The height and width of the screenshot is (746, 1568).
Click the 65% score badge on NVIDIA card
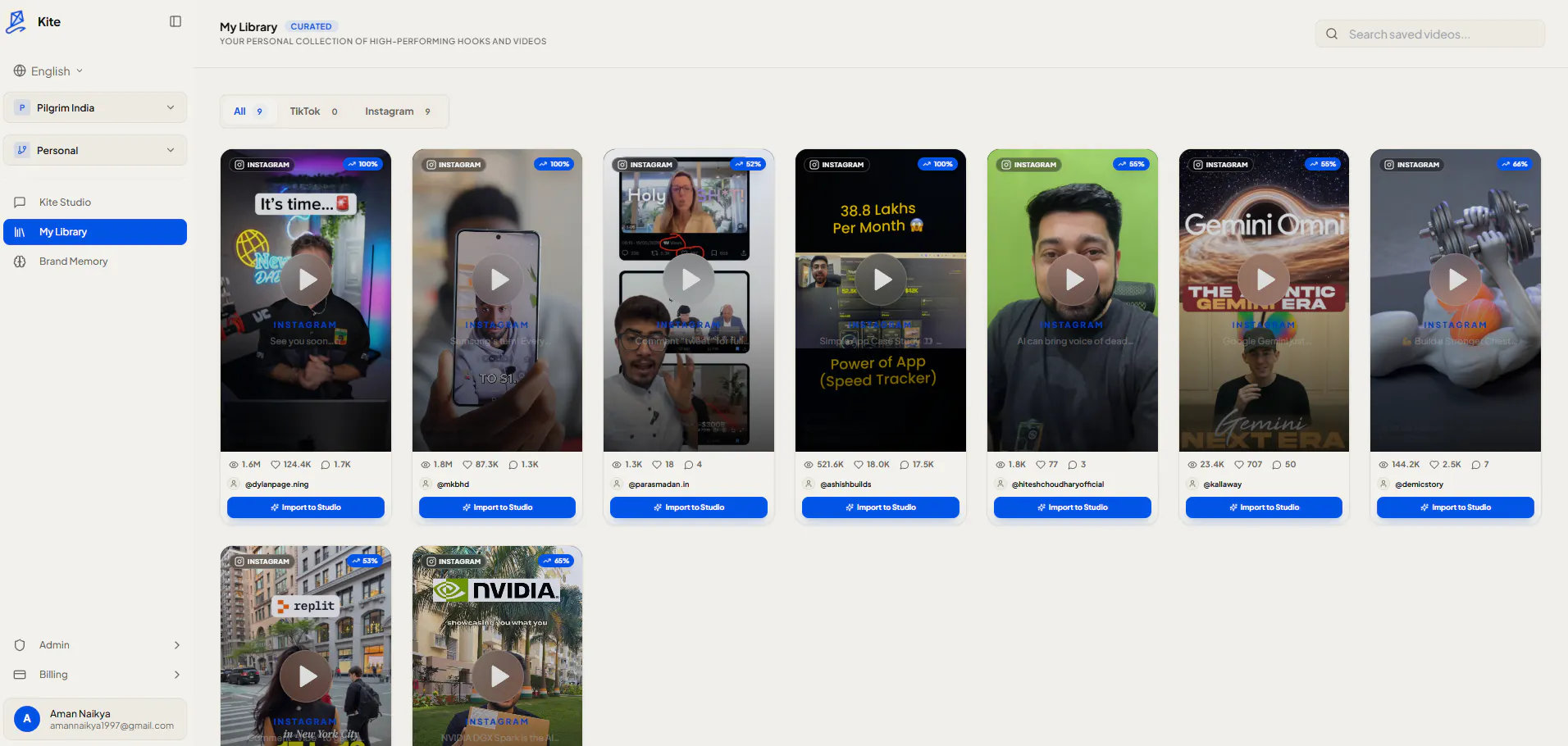click(556, 561)
